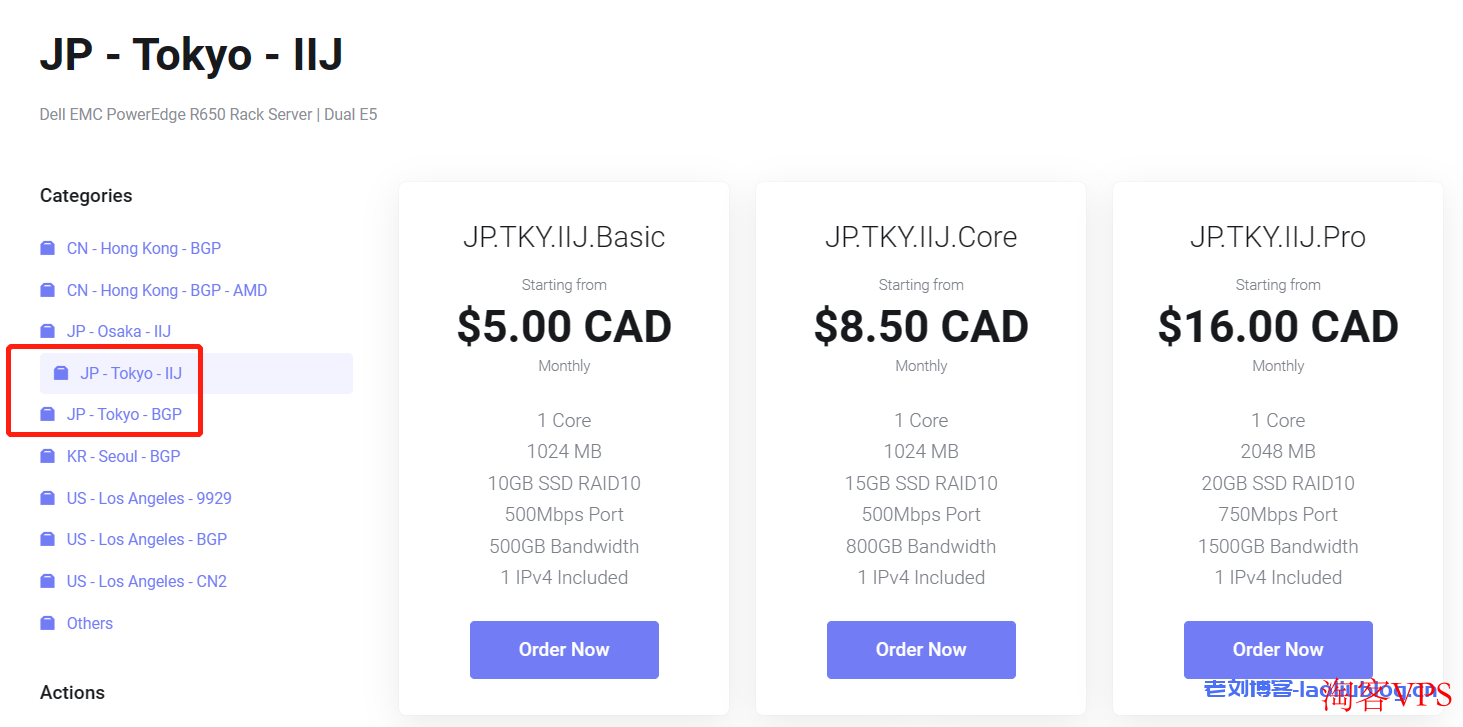Click the box icon next to Others category
The width and height of the screenshot is (1463, 727).
47,623
